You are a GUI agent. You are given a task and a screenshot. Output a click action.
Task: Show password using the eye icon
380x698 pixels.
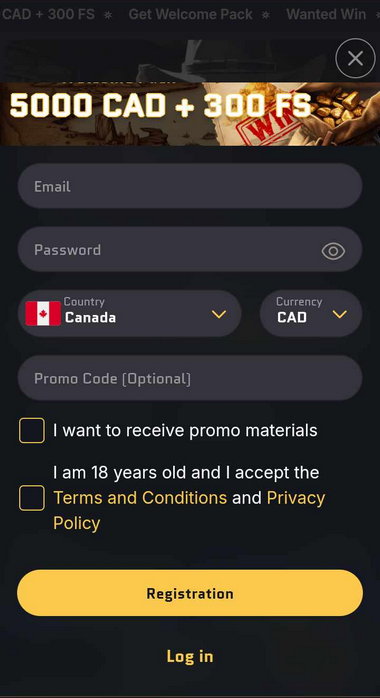click(x=333, y=251)
